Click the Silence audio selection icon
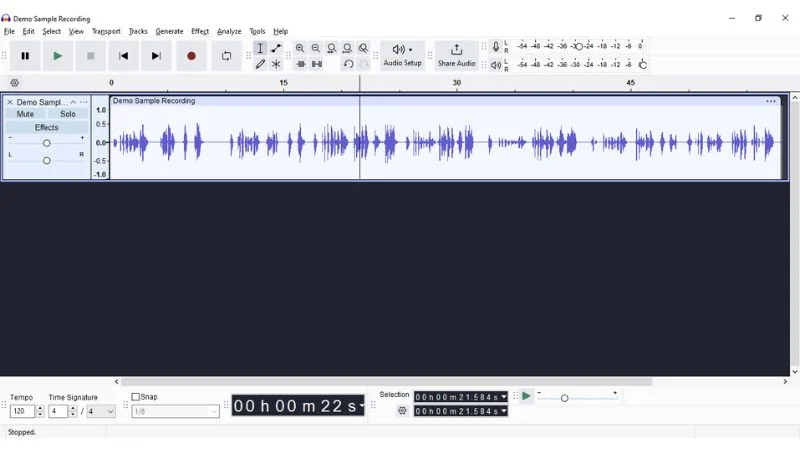 click(317, 64)
